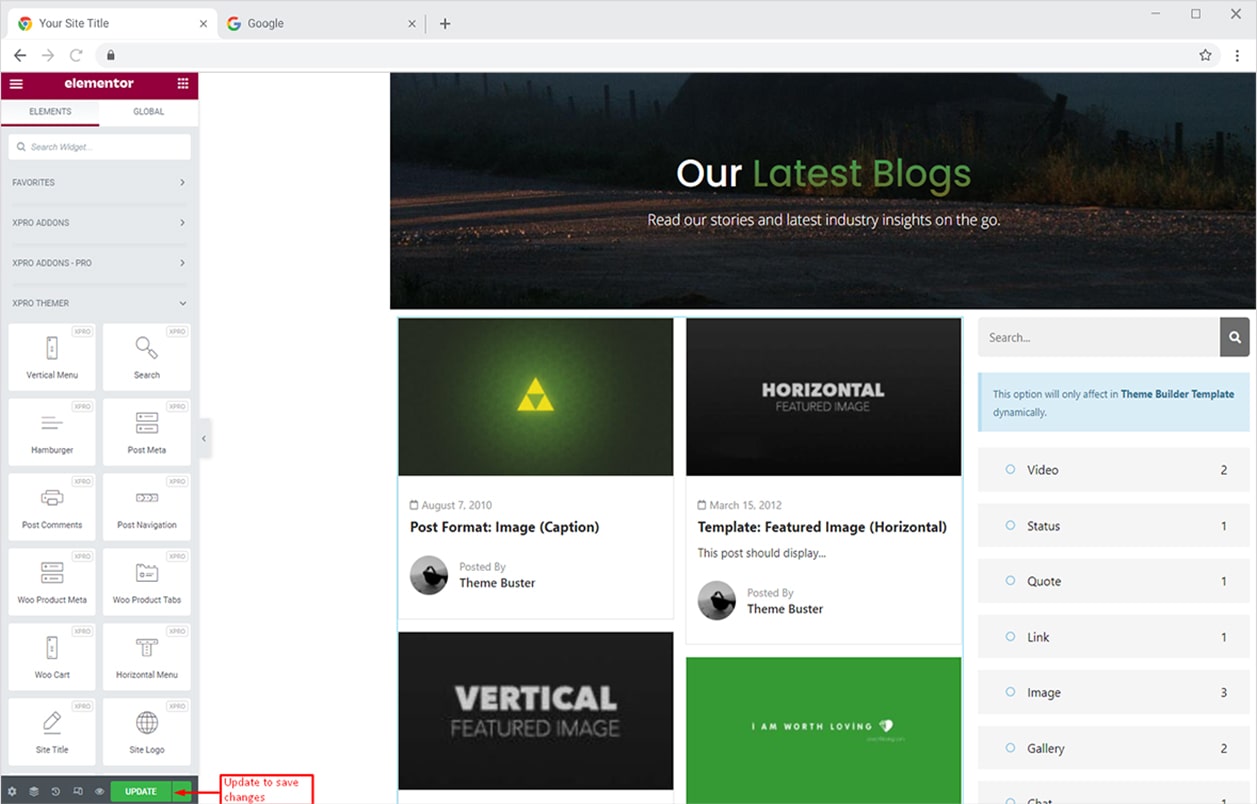Click the browser forward arrow
The height and width of the screenshot is (804, 1257).
(x=48, y=55)
